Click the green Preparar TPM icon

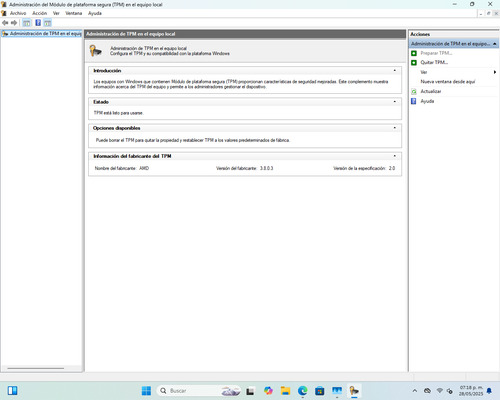(x=414, y=53)
